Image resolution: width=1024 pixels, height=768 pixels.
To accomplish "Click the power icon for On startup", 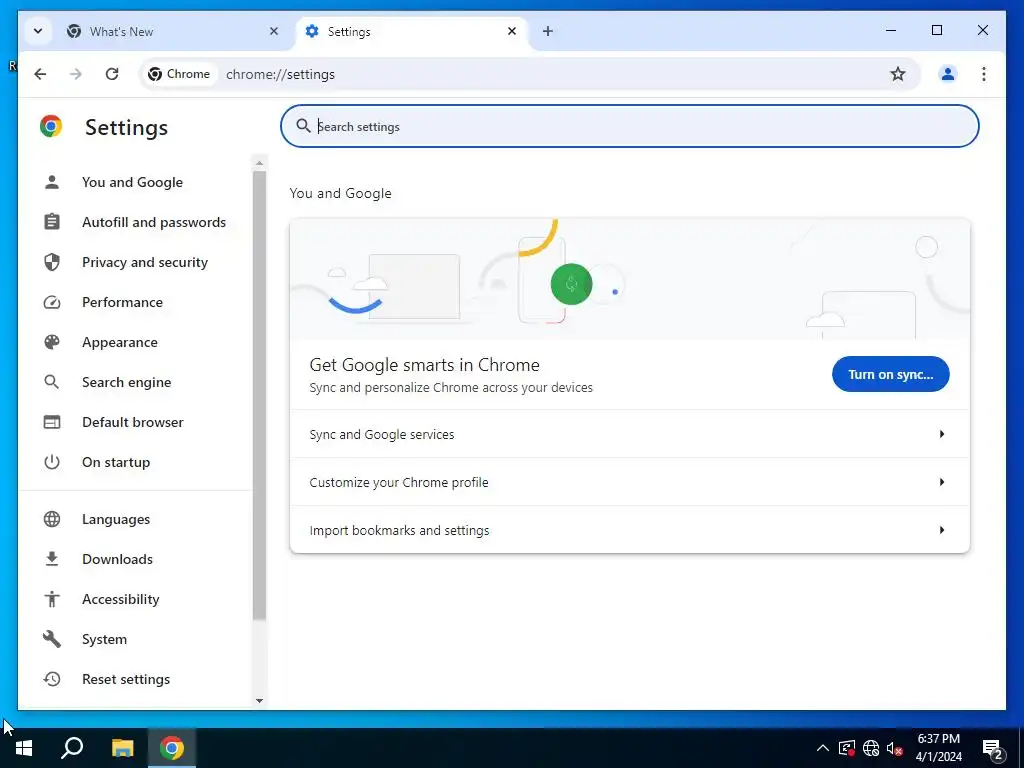I will [x=52, y=462].
